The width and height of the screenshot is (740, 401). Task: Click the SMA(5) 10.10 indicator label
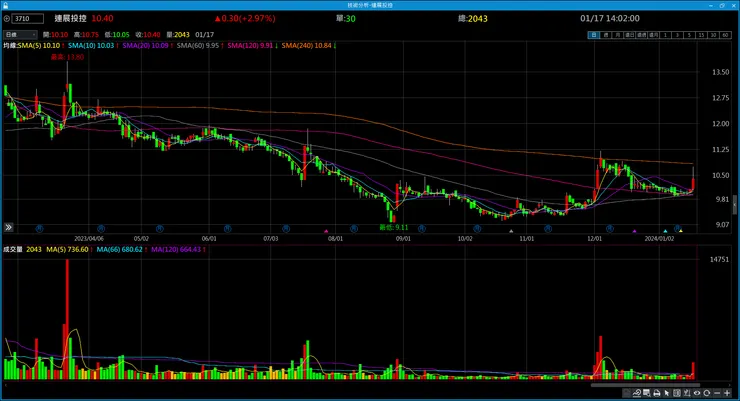pos(41,46)
